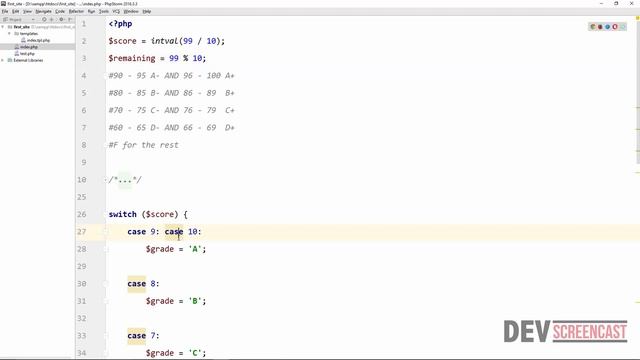Click 'switch' keyword on line 26
The height and width of the screenshot is (360, 640).
coord(122,214)
